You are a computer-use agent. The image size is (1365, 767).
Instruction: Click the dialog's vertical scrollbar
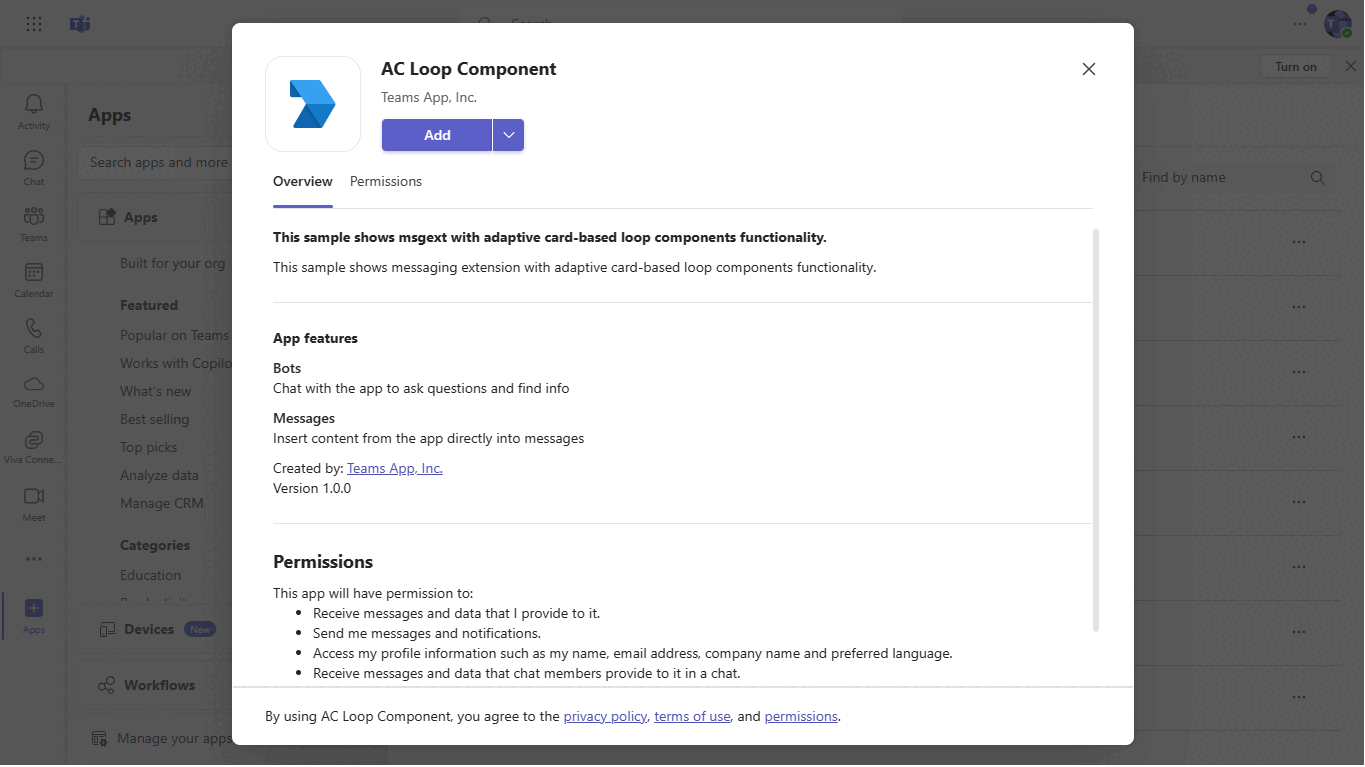[x=1096, y=430]
